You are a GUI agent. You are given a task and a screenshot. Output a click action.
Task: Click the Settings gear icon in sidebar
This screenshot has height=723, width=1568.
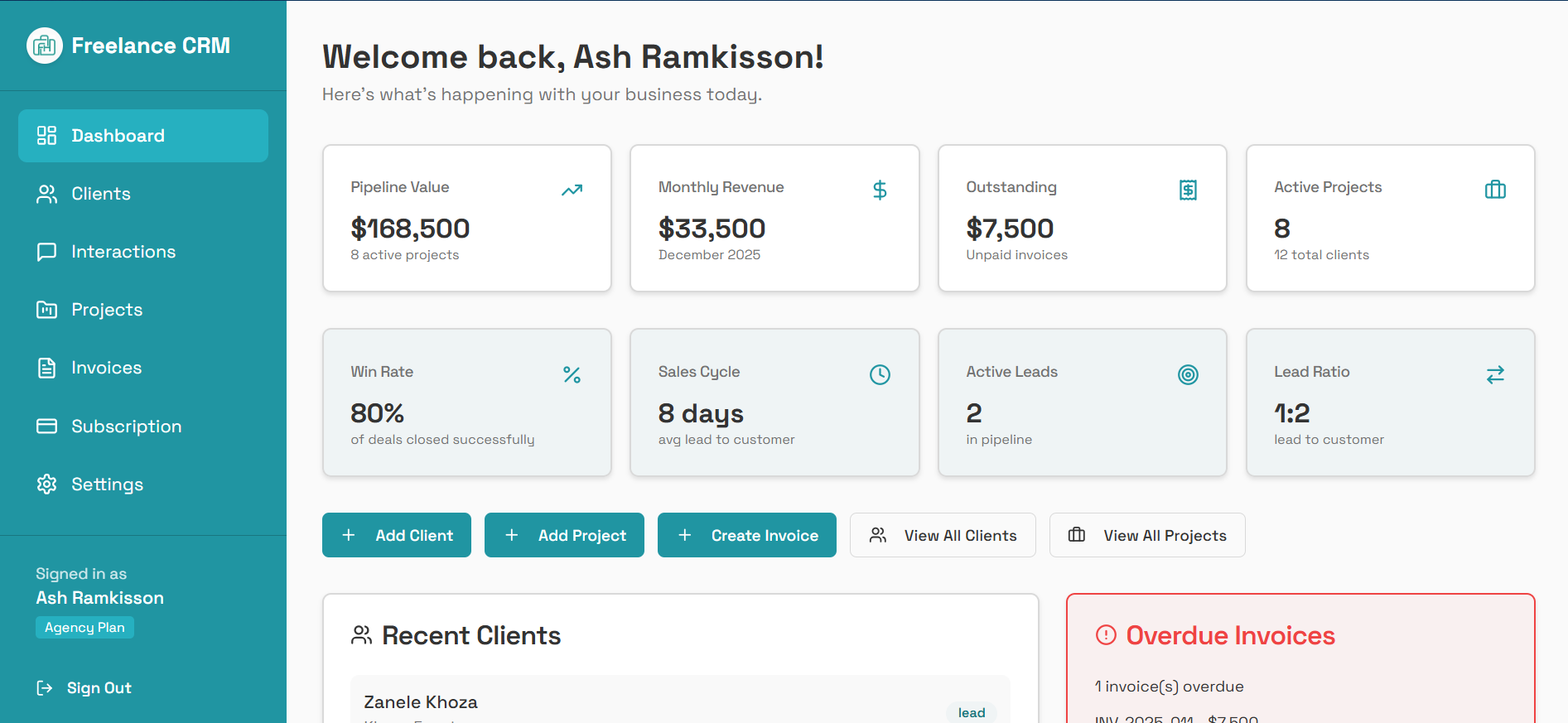(47, 484)
